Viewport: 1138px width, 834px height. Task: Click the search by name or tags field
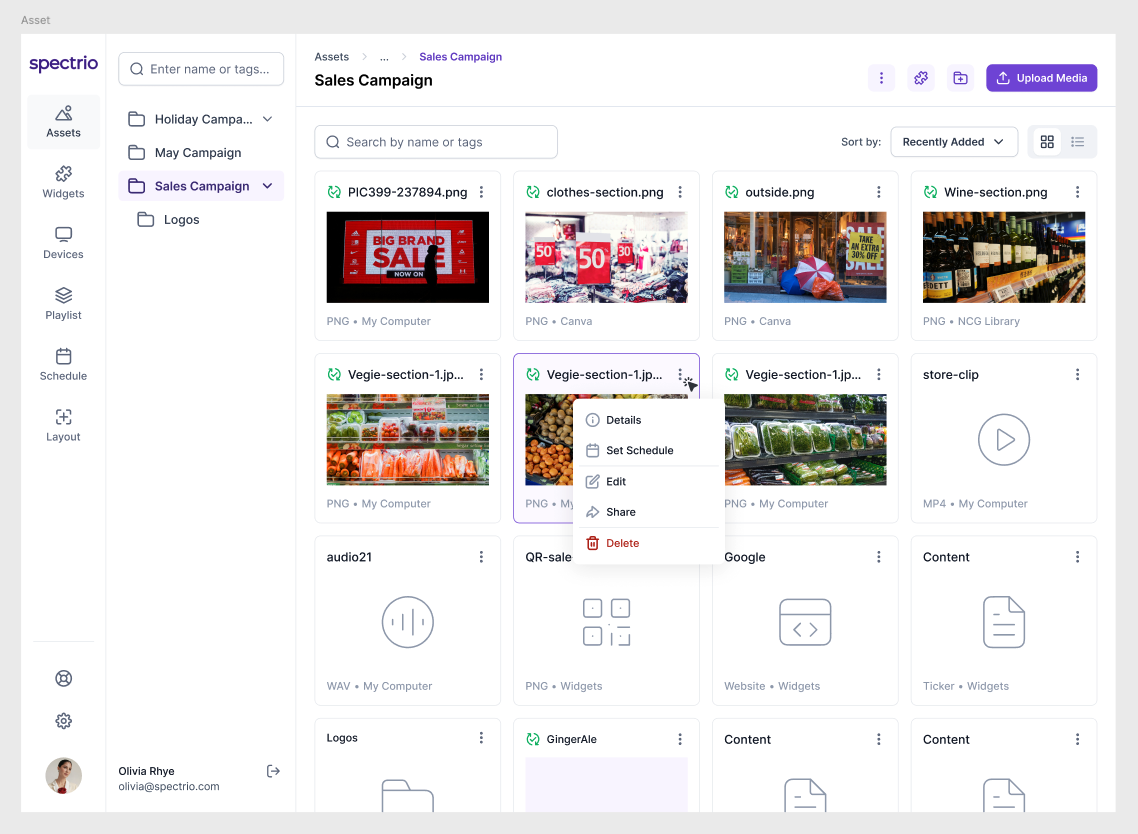(x=436, y=142)
